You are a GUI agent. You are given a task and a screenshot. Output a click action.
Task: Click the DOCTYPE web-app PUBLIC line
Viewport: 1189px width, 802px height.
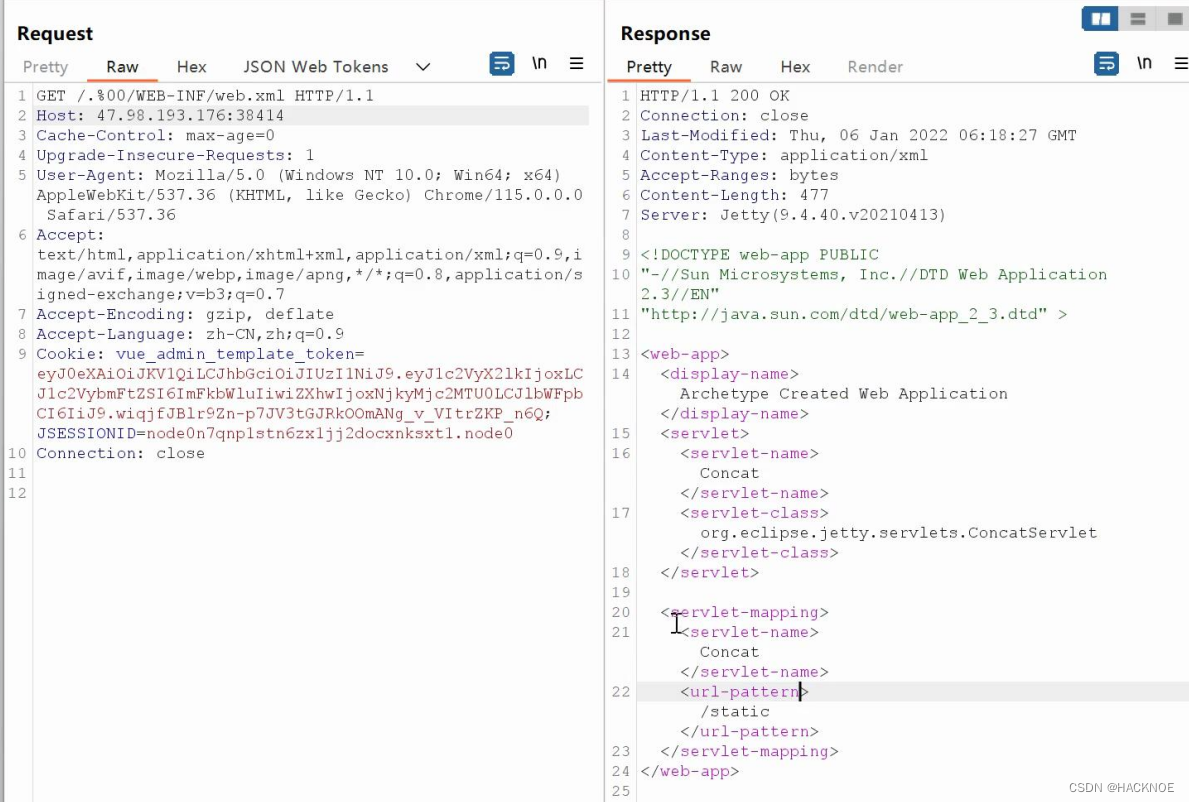tap(759, 255)
